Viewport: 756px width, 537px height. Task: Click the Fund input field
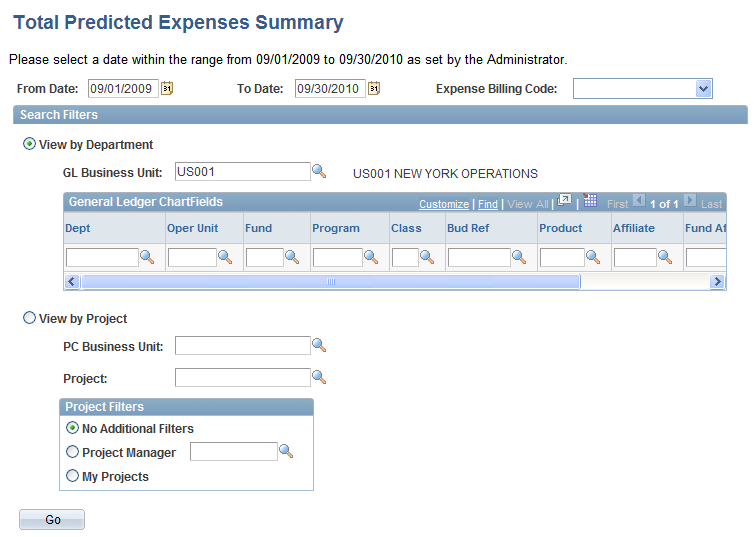[265, 257]
